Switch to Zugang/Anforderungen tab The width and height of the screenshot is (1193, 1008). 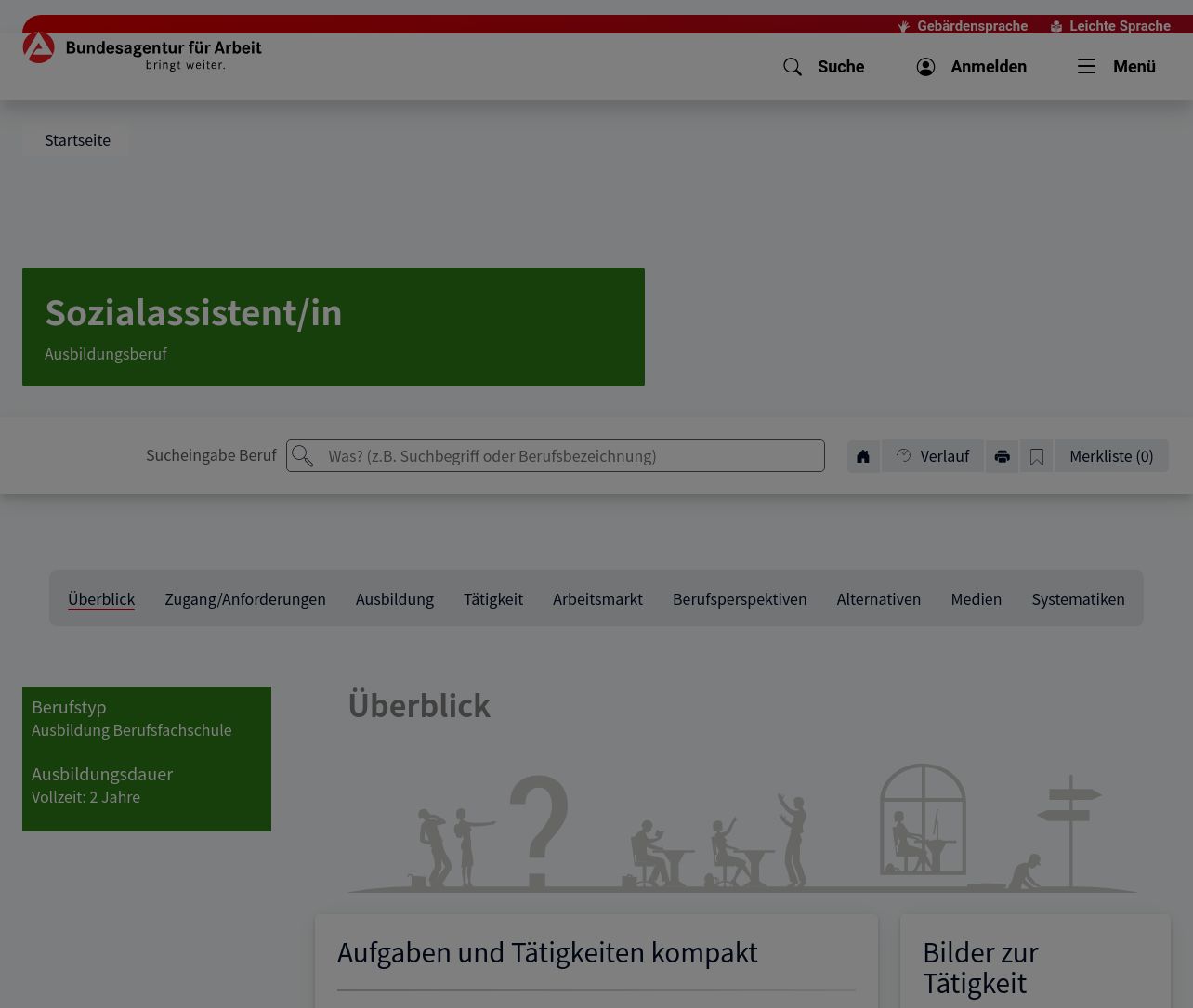245,599
